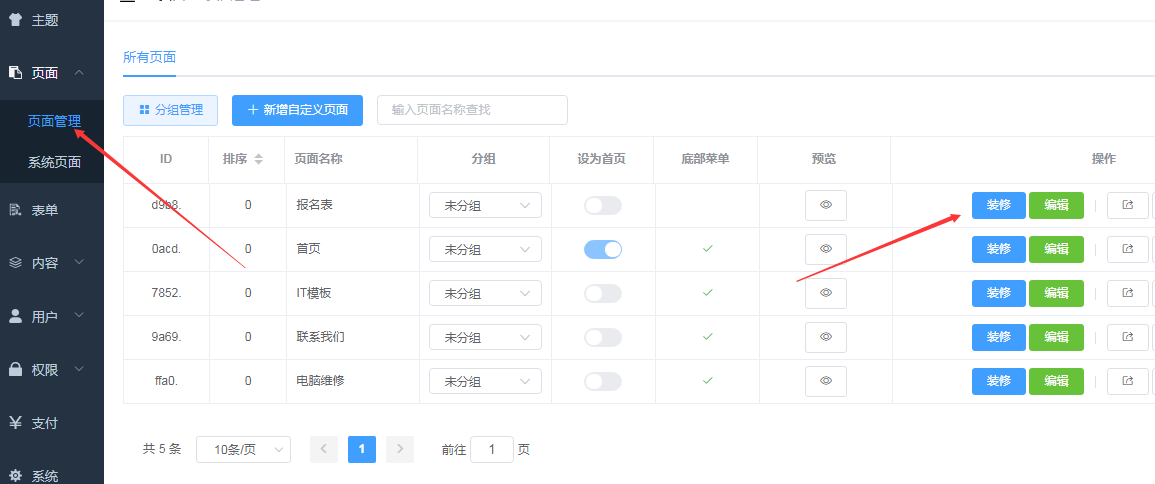
Task: Go to next page arrow
Action: pos(400,449)
